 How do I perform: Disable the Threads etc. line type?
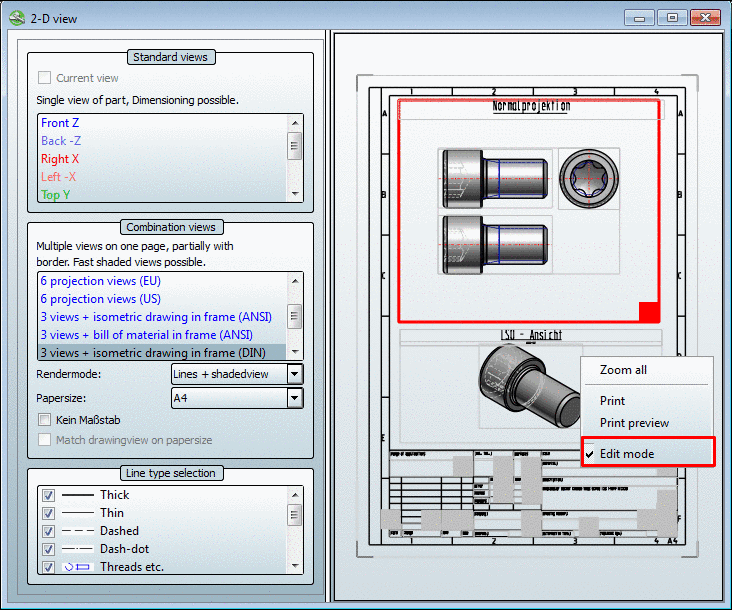click(x=47, y=567)
